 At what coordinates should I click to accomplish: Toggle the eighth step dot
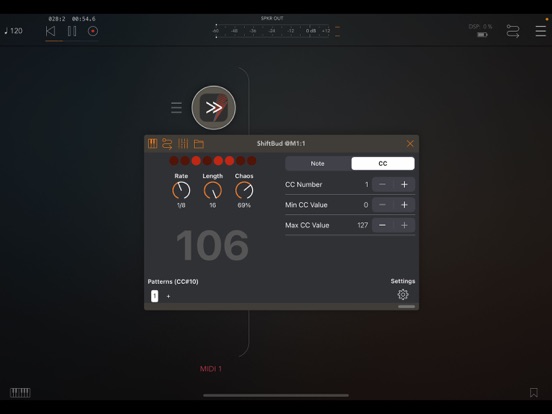point(252,161)
